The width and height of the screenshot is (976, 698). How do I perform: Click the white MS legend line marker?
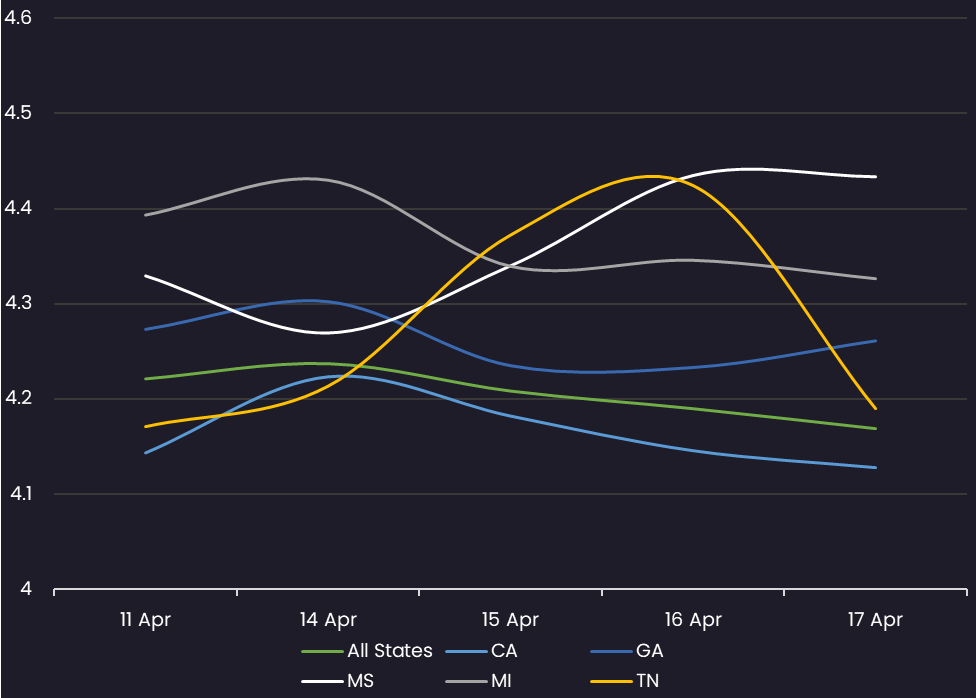pyautogui.click(x=322, y=681)
